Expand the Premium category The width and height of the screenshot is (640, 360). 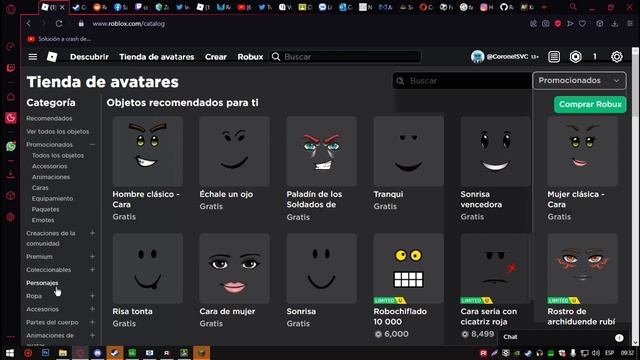[x=92, y=256]
